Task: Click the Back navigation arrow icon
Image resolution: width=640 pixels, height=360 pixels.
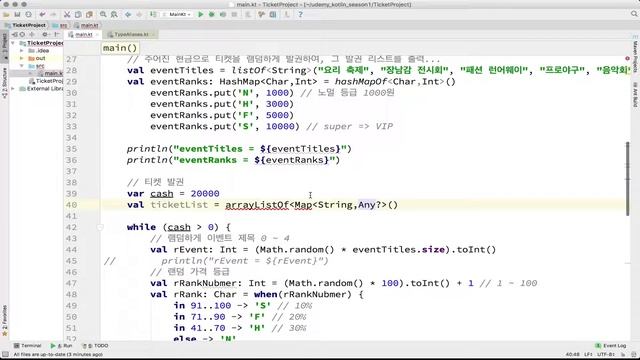Action: click(128, 14)
